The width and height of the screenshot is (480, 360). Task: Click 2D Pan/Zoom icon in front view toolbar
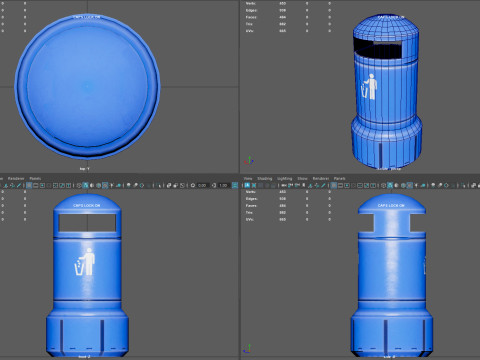12,185
